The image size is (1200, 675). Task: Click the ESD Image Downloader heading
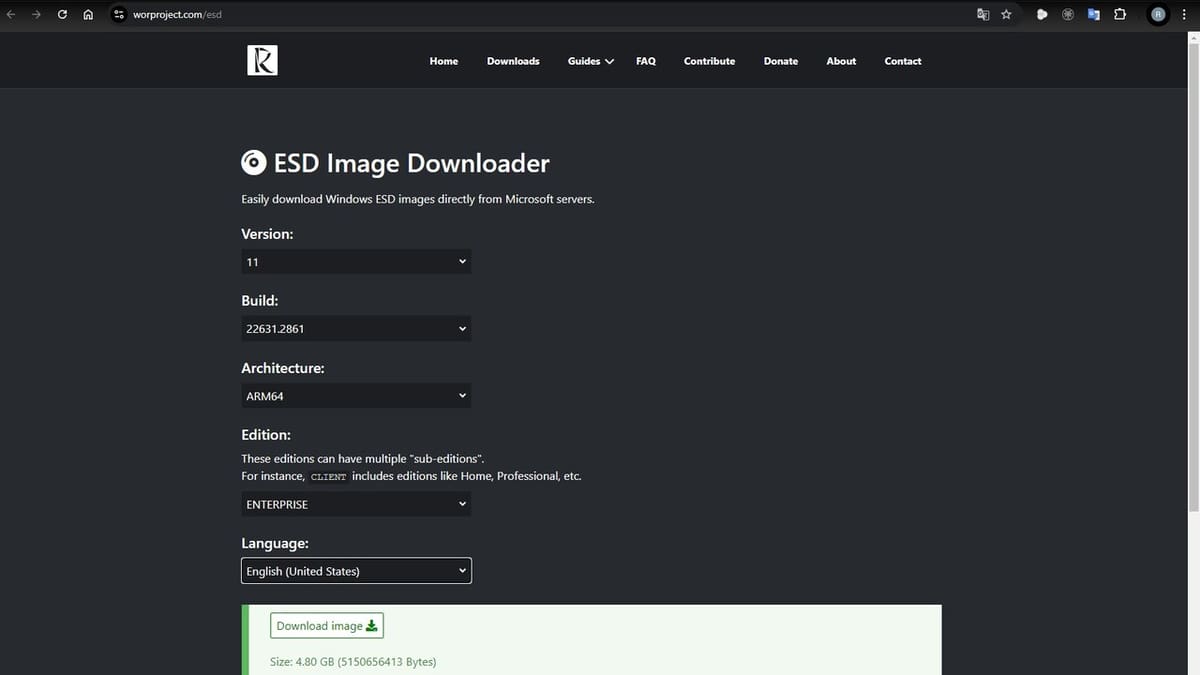(411, 163)
